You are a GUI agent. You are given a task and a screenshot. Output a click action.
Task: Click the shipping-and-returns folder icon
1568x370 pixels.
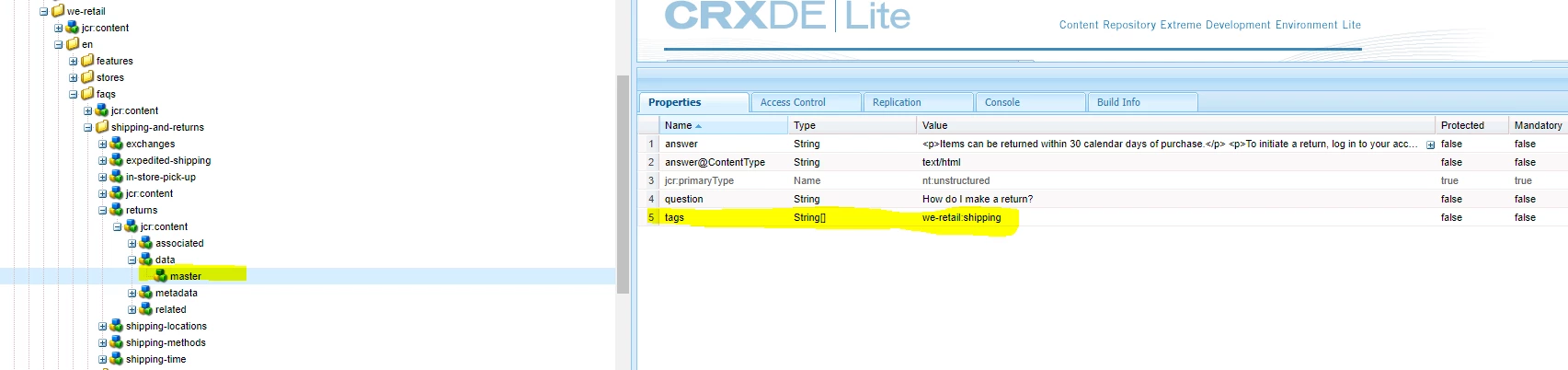[102, 127]
